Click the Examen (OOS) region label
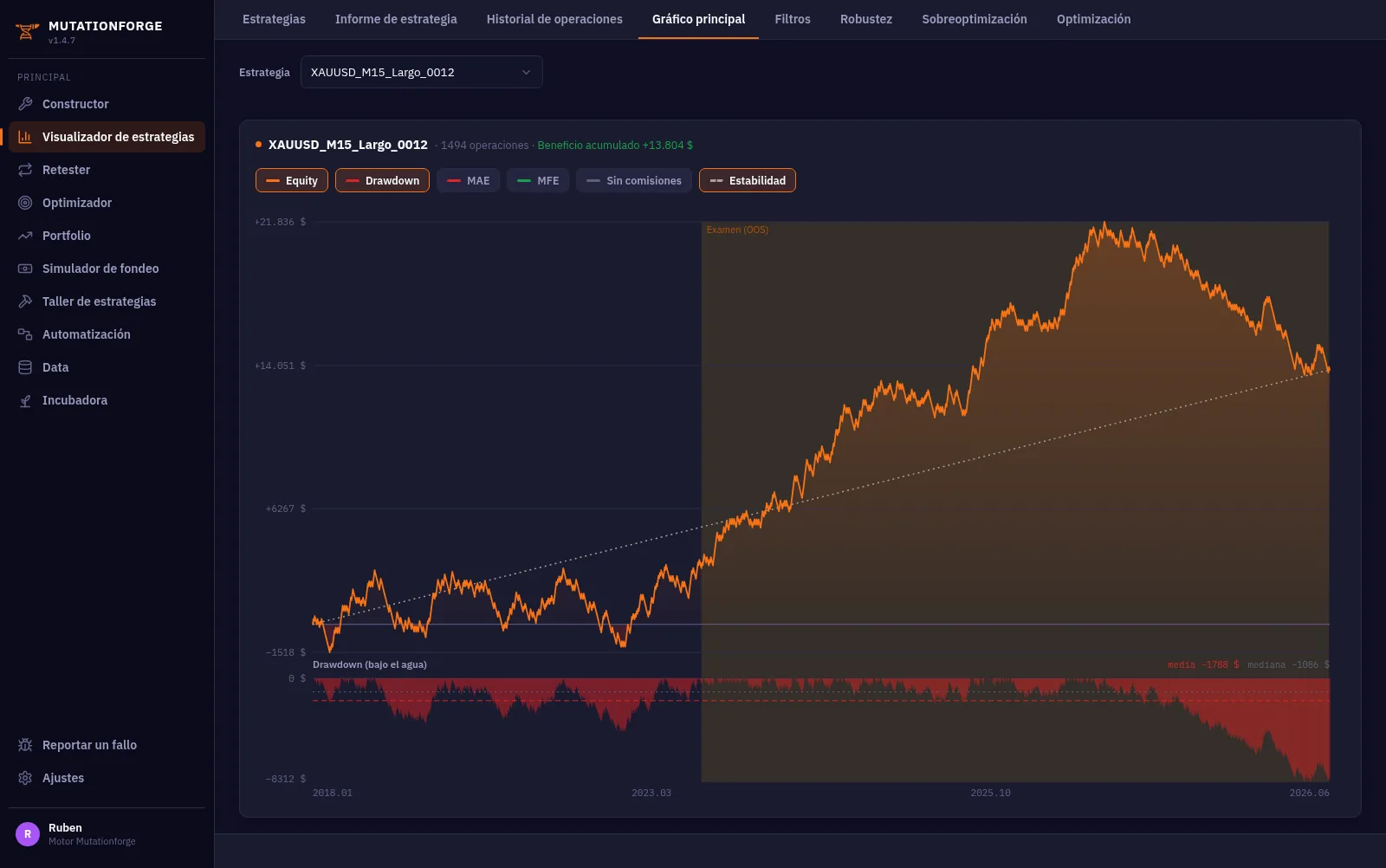1386x868 pixels. click(x=737, y=230)
